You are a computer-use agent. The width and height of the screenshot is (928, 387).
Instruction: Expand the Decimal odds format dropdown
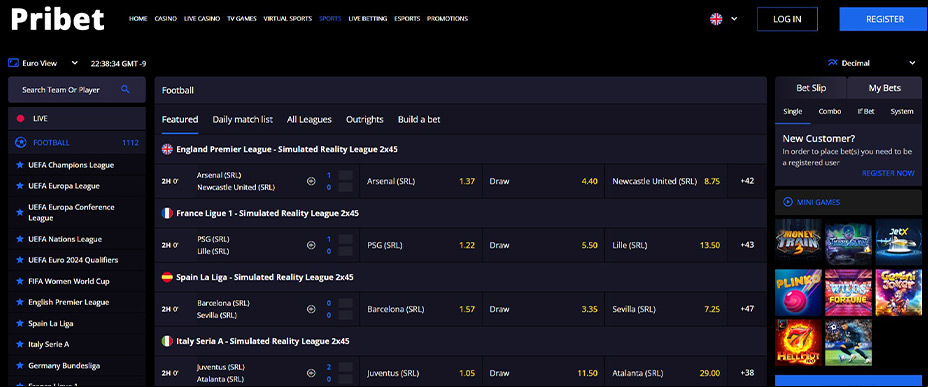click(x=871, y=63)
